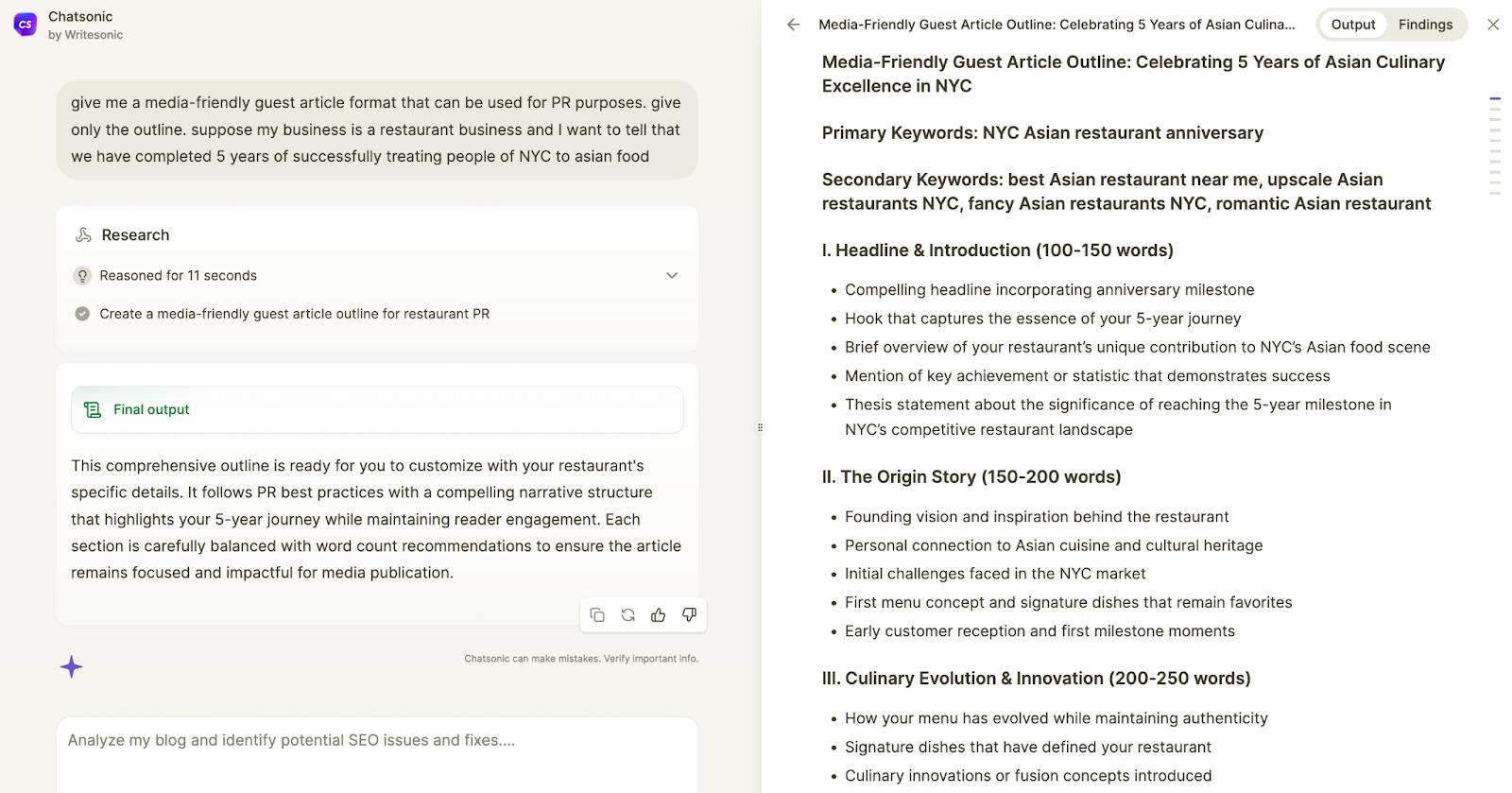This screenshot has width=1512, height=793.
Task: Click the 'Create a media-friendly guest article outline' step
Action: point(295,314)
